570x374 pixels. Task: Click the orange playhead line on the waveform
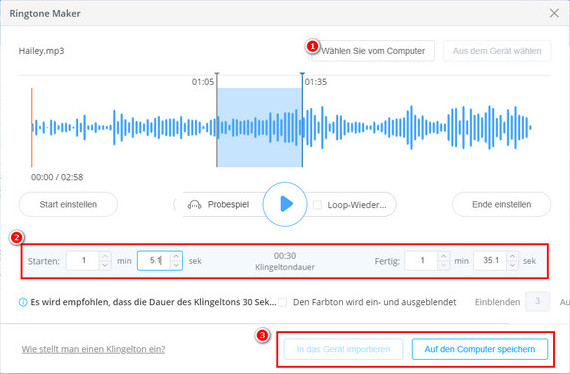(32, 127)
